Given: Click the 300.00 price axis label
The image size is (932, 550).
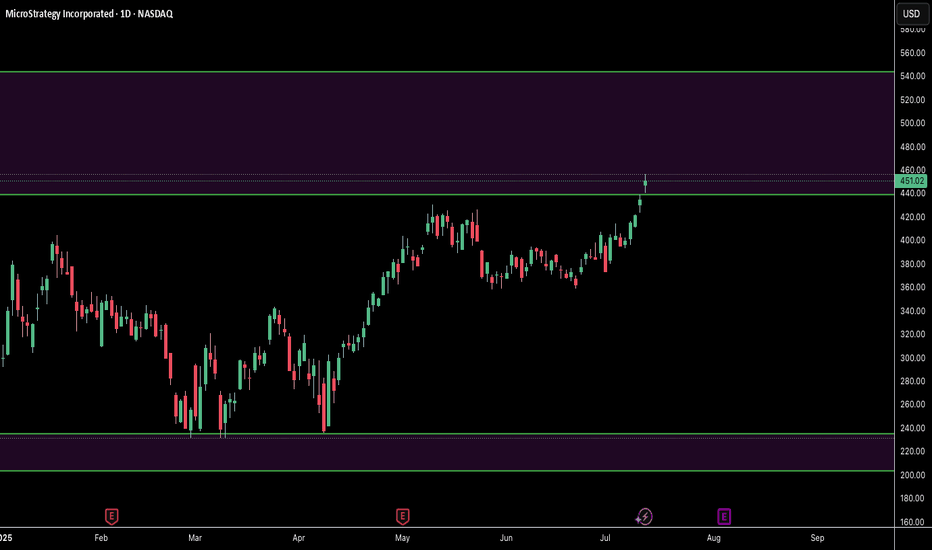Looking at the screenshot, I should (912, 358).
